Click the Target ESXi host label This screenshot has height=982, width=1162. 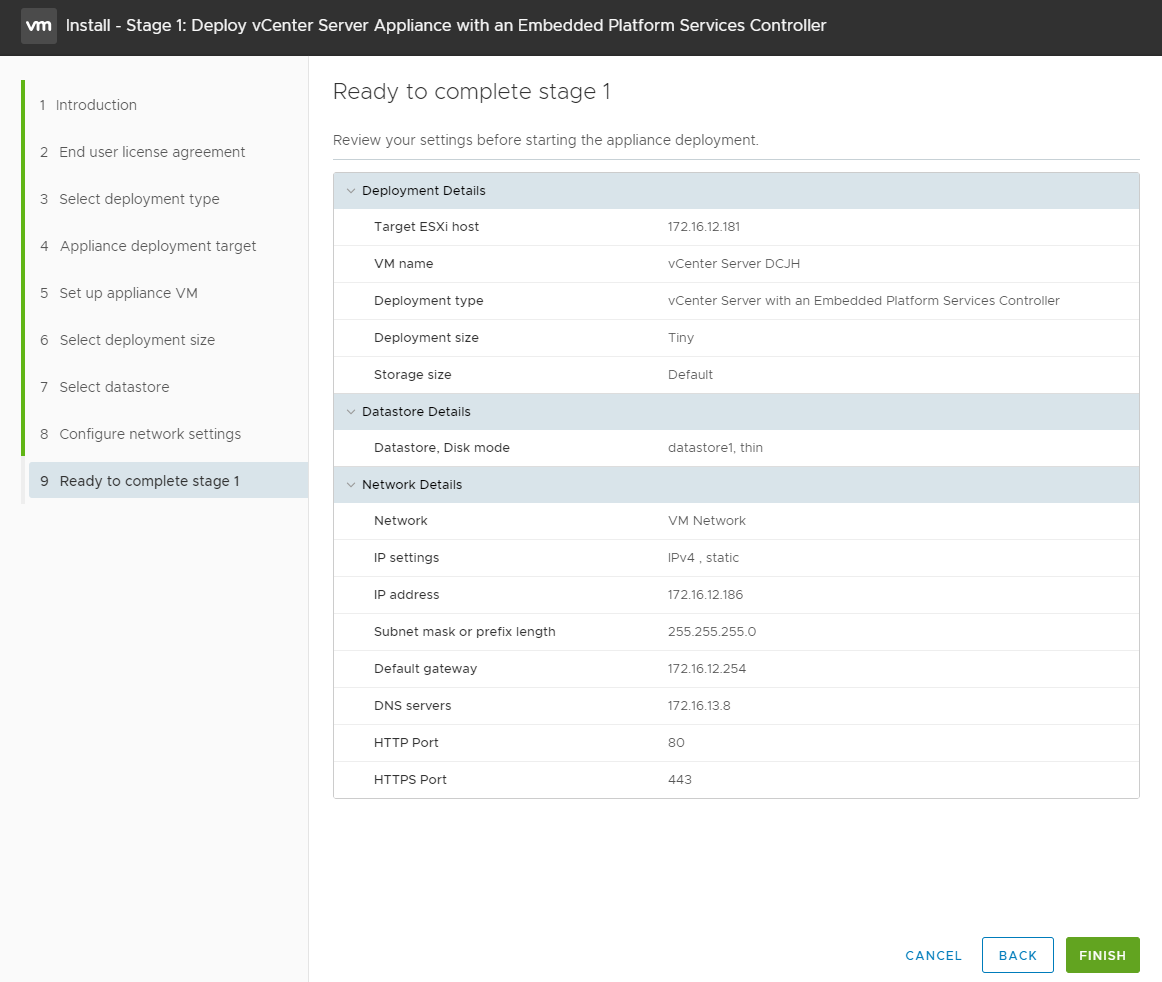(x=426, y=227)
